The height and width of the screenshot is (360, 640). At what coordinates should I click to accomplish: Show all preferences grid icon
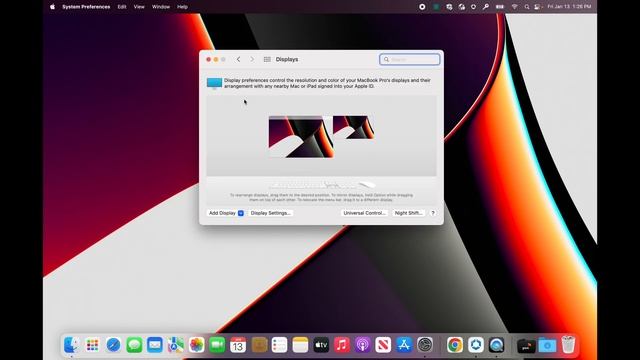[x=267, y=60]
